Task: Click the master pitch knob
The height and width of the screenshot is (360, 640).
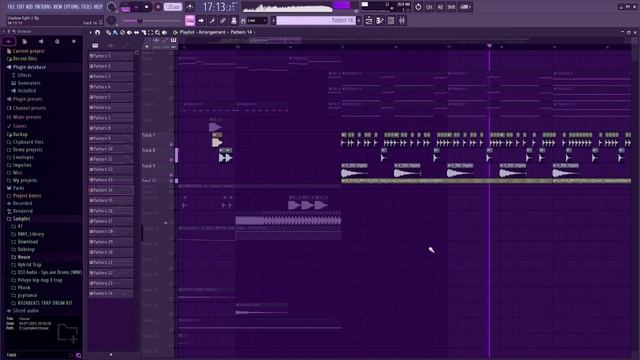Action: (x=111, y=20)
